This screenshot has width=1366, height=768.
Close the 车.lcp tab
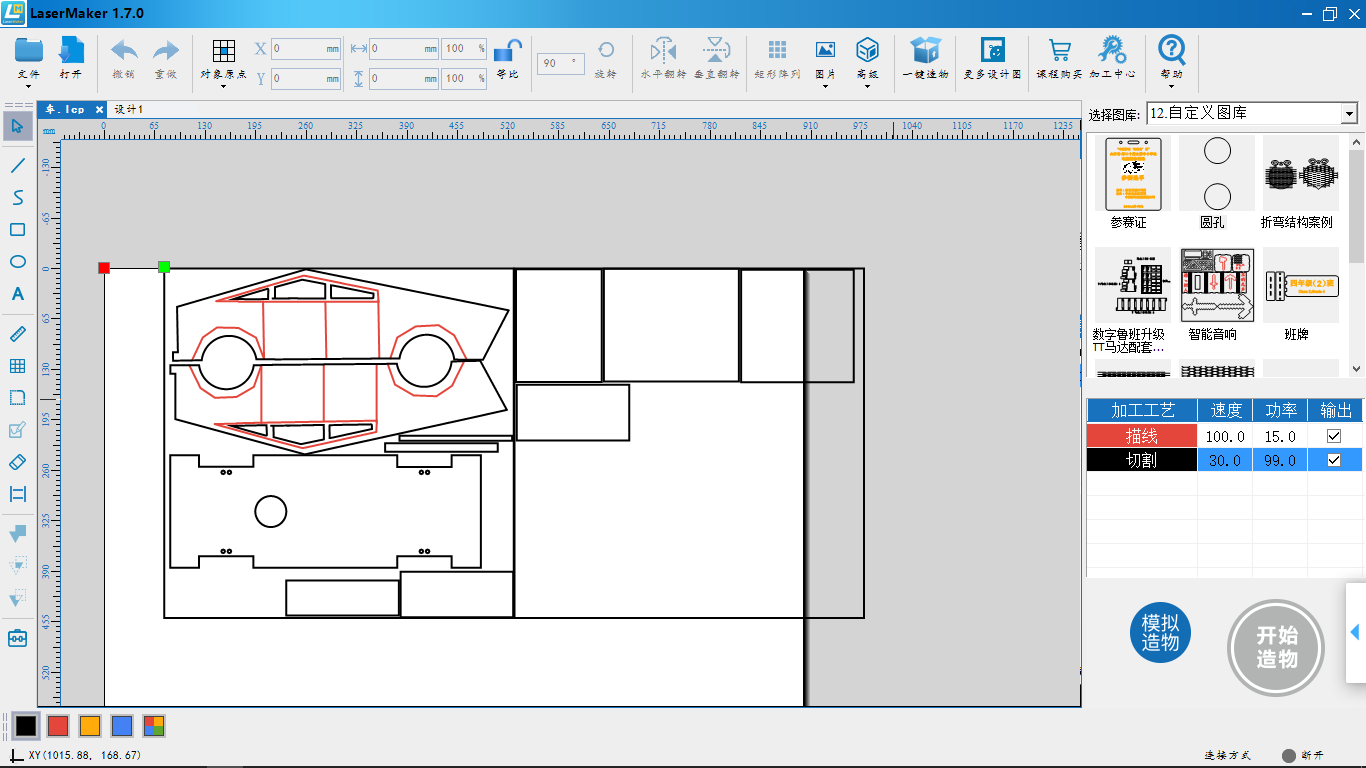tap(100, 109)
